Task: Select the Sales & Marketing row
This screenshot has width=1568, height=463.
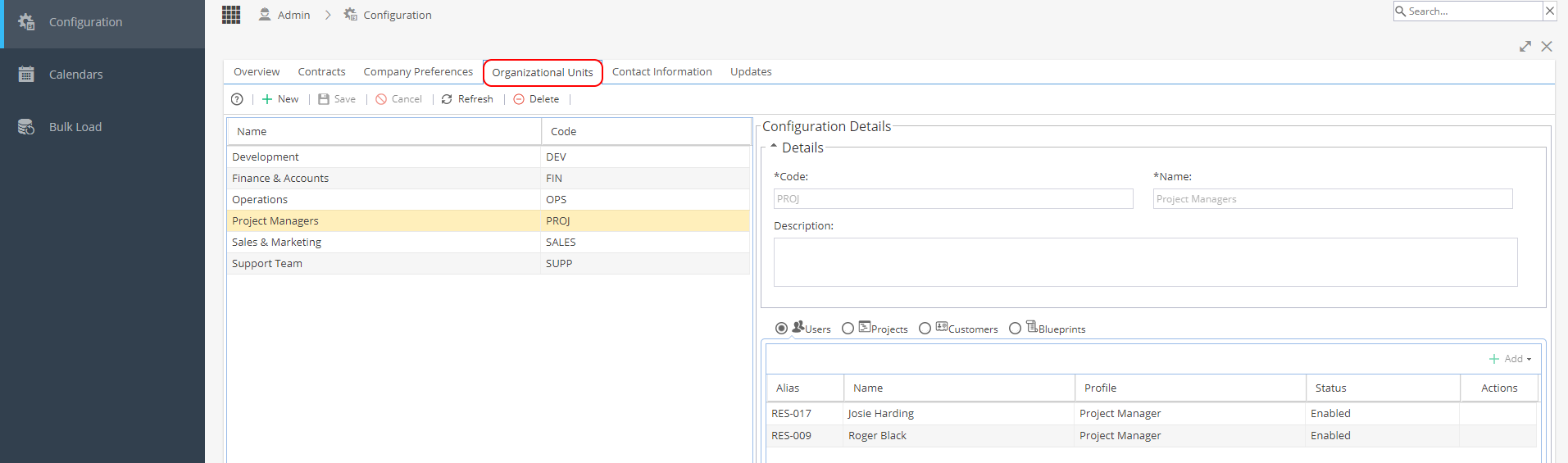Action: click(489, 243)
